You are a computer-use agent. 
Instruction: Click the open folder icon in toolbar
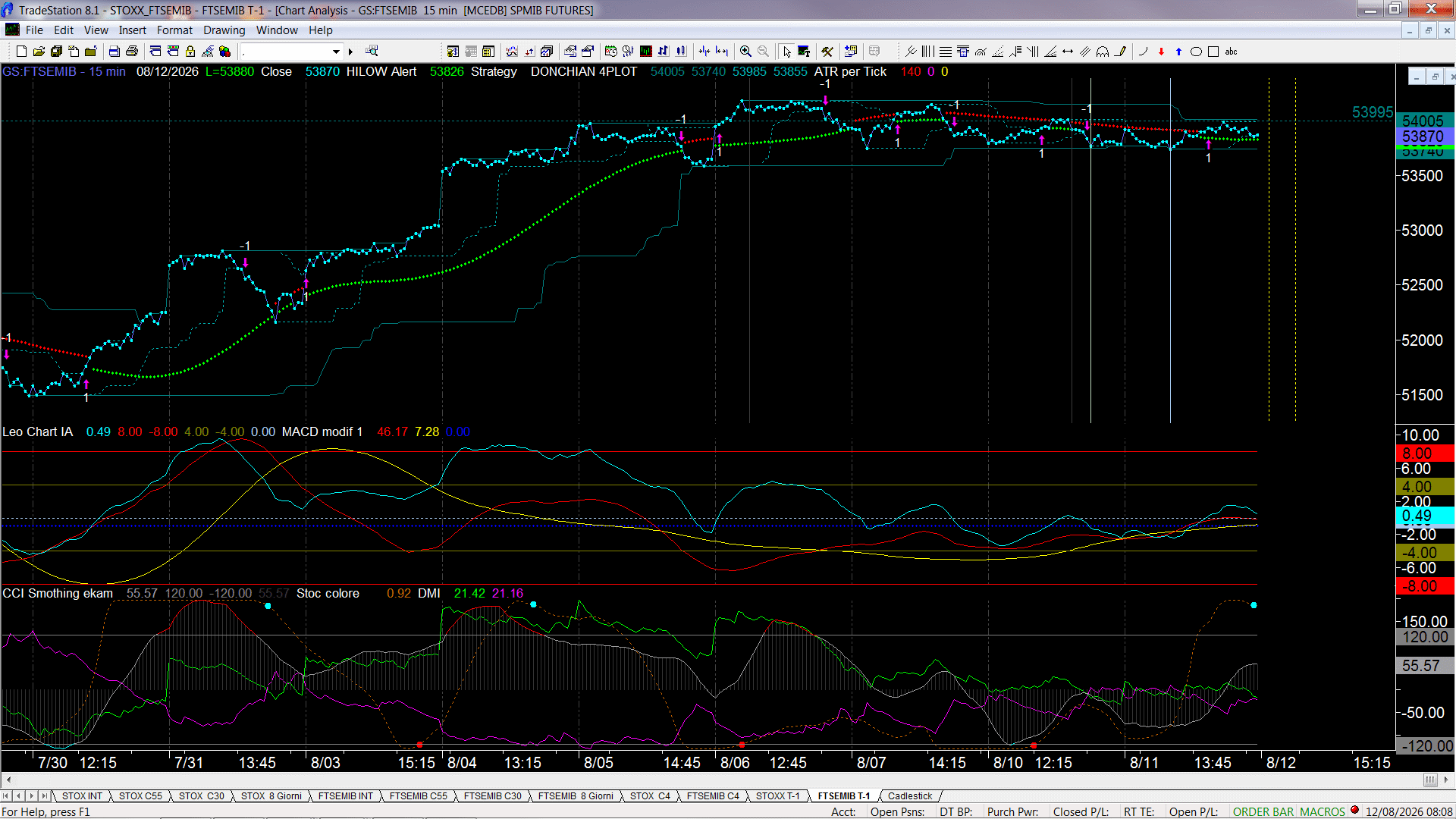[x=39, y=52]
